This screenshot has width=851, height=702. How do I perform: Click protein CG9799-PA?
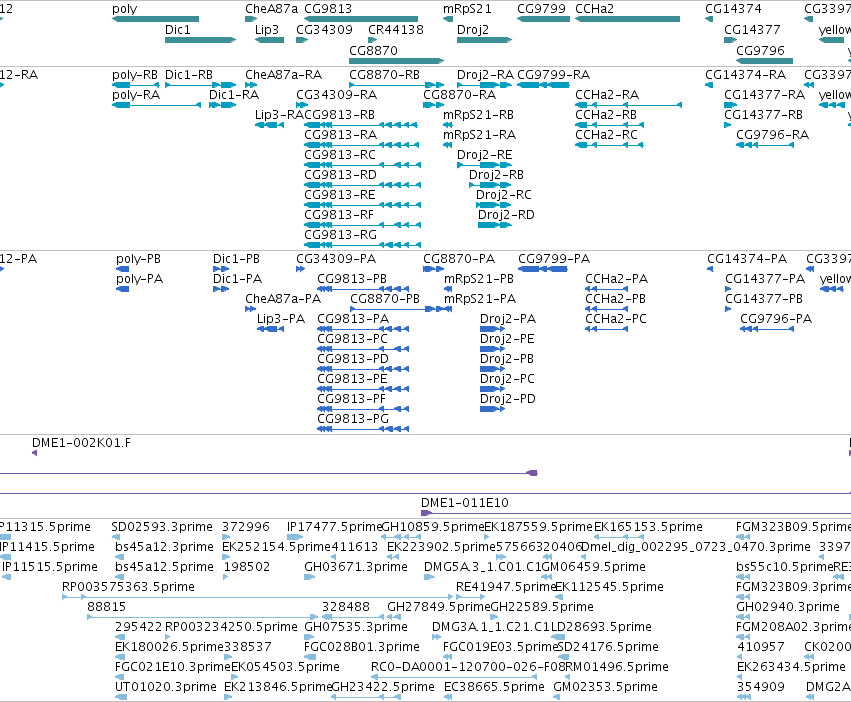(x=543, y=269)
